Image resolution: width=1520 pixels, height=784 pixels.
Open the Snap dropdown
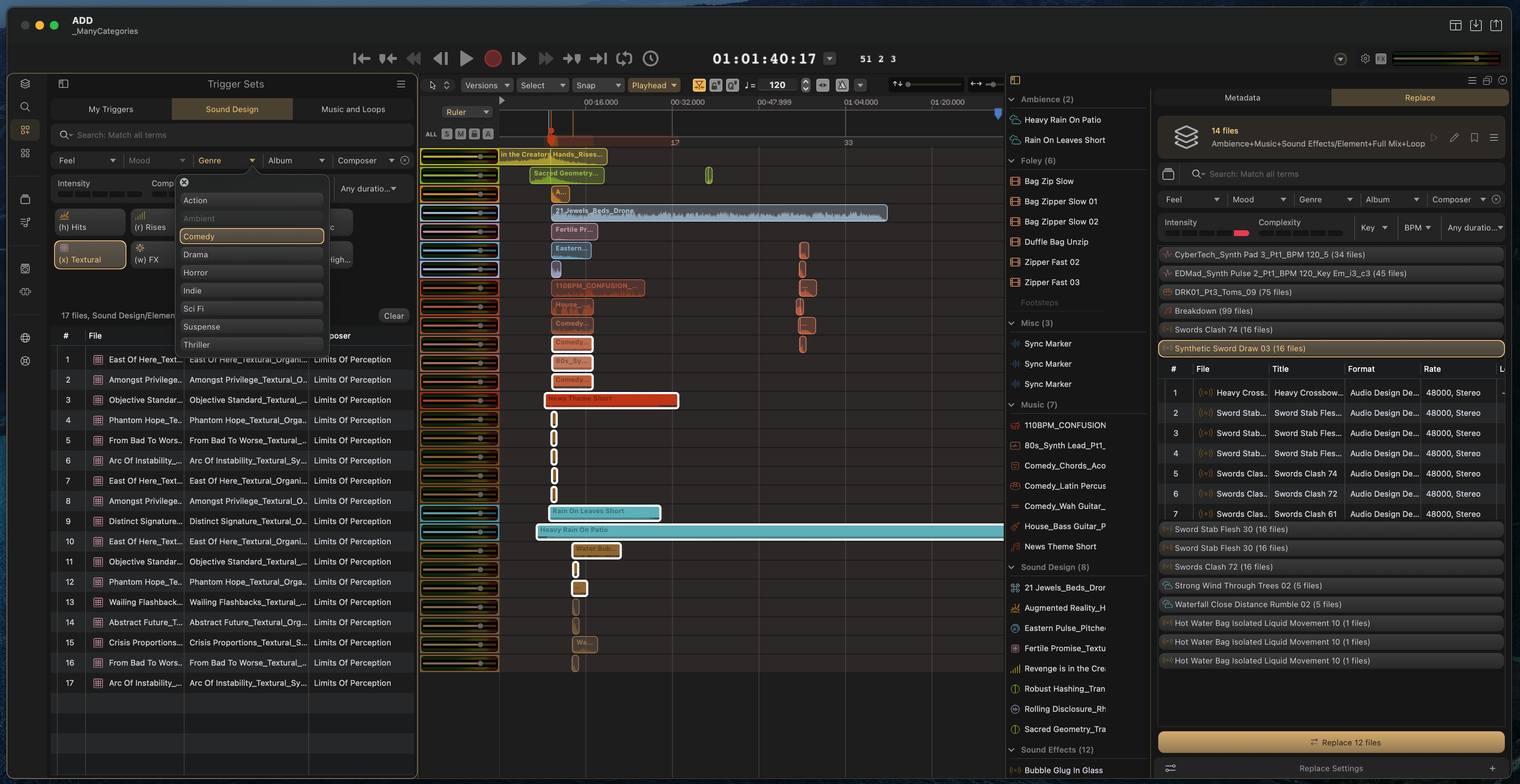pyautogui.click(x=598, y=86)
